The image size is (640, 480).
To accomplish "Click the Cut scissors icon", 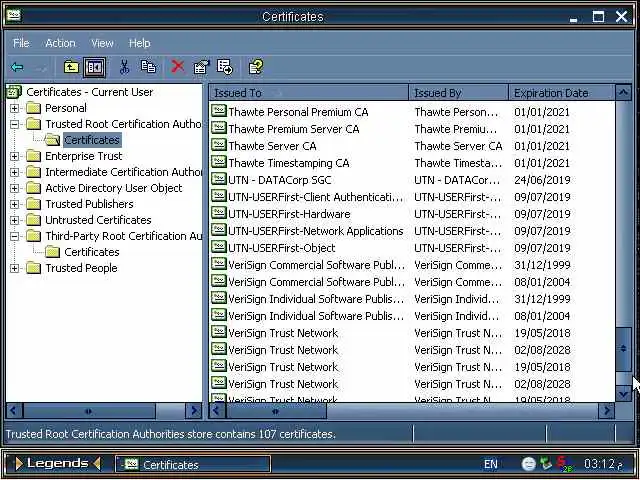I will [124, 67].
